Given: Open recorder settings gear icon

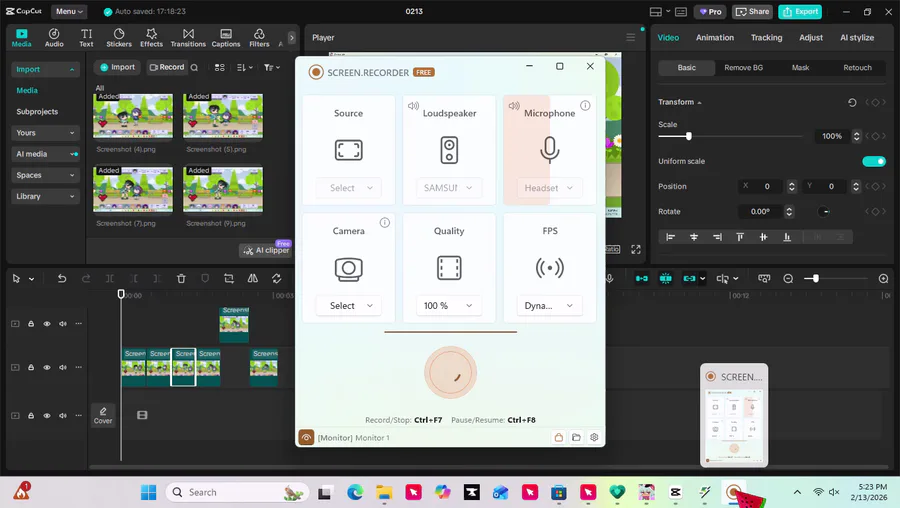Looking at the screenshot, I should pos(594,437).
